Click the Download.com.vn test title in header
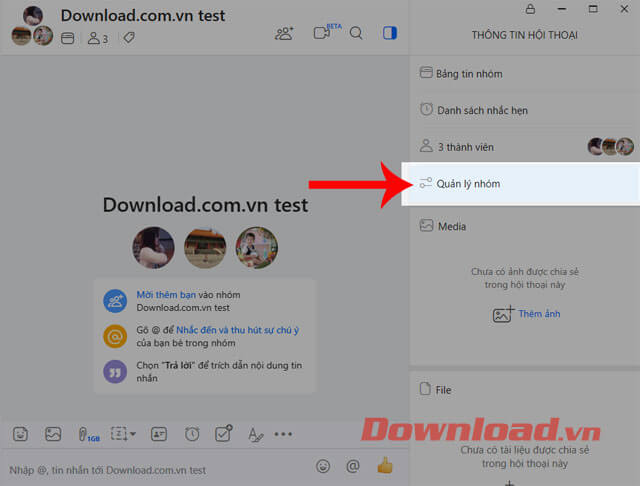The image size is (640, 486). [143, 16]
